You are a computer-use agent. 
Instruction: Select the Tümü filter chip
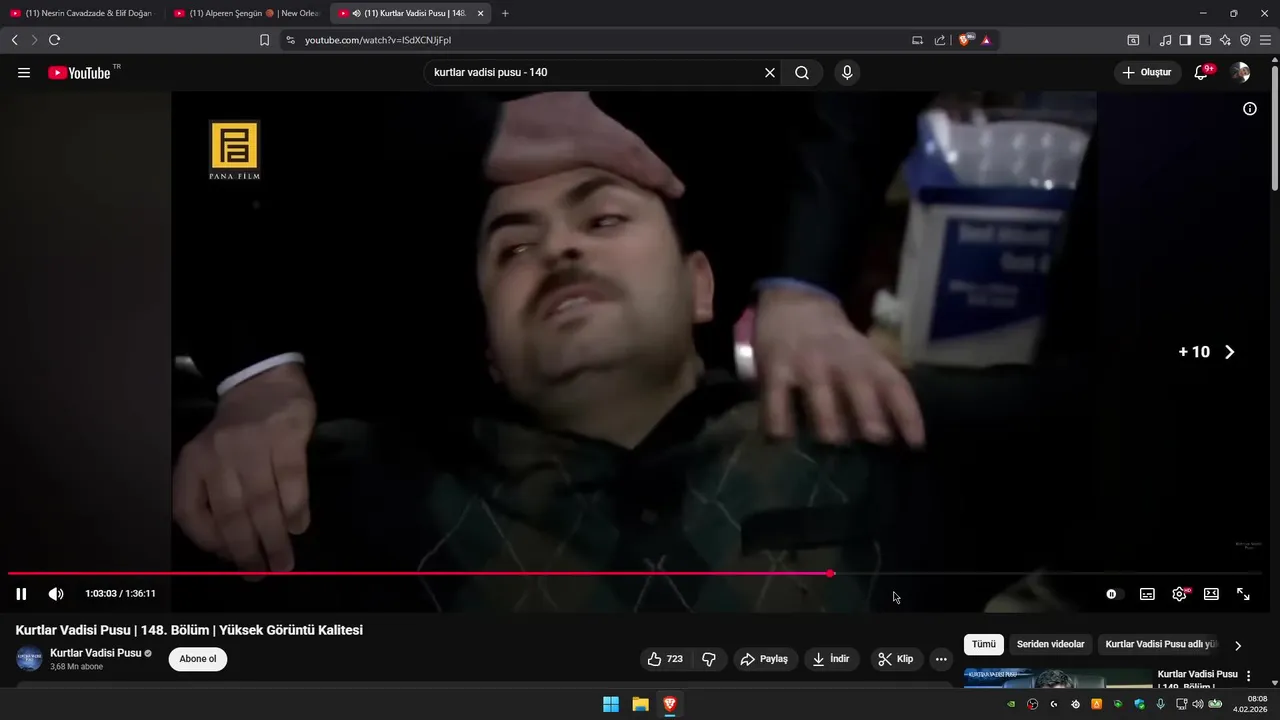point(984,645)
